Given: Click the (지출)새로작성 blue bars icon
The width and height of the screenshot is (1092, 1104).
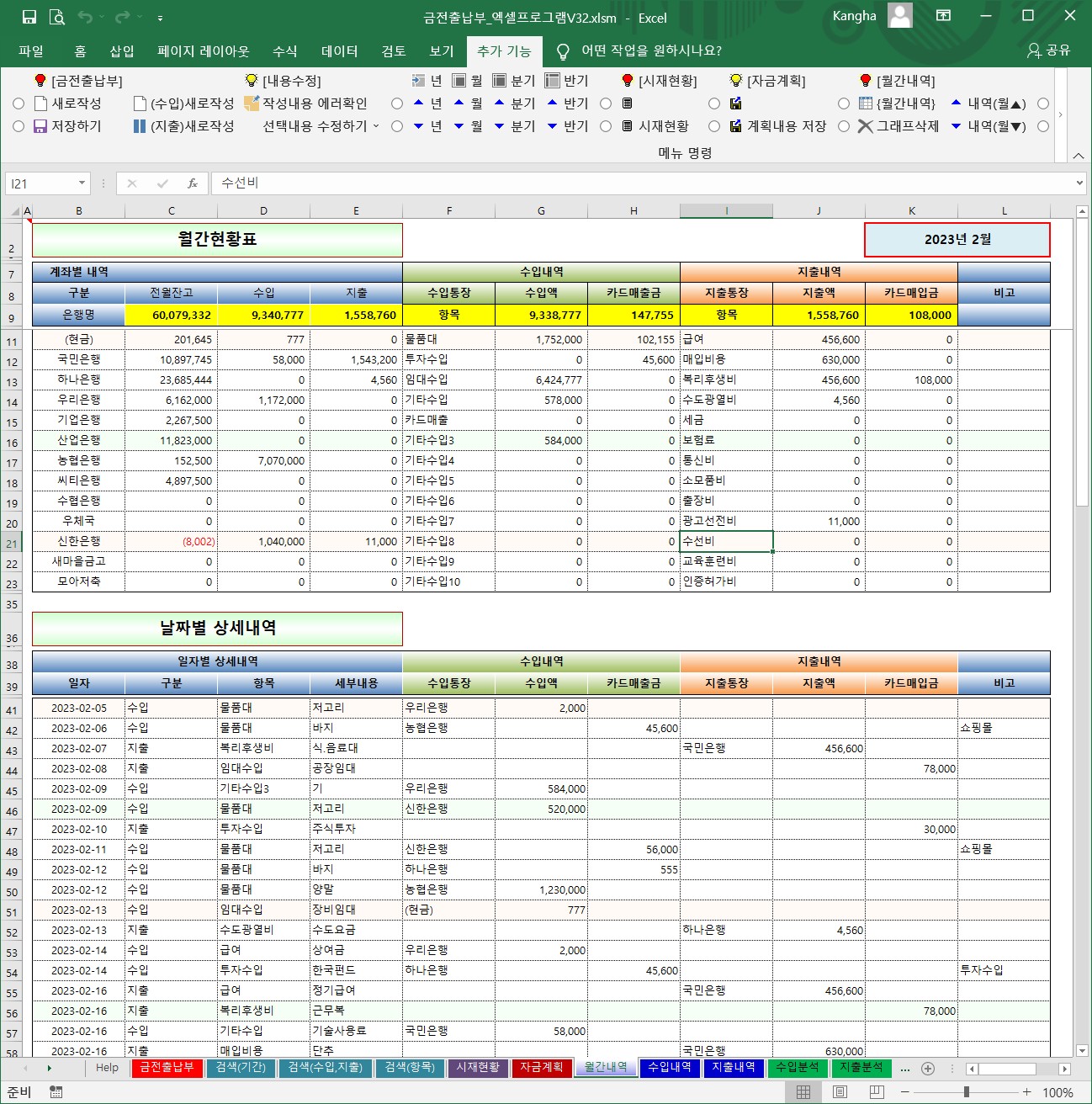Looking at the screenshot, I should pyautogui.click(x=140, y=126).
